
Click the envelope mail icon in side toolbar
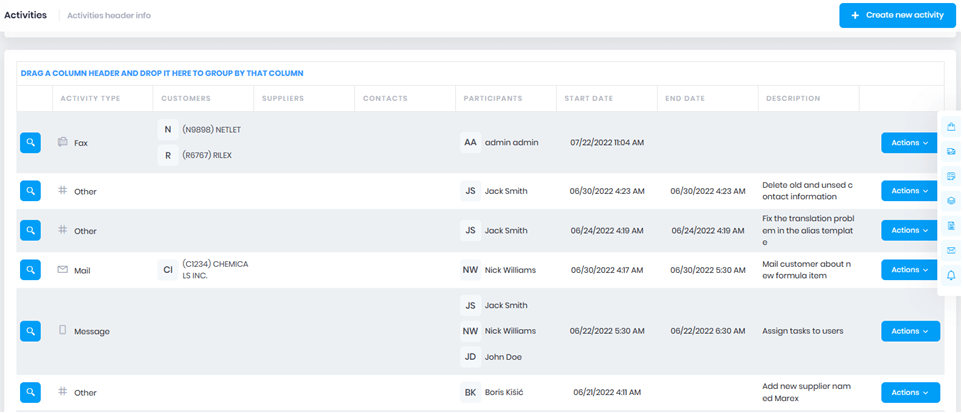click(951, 250)
